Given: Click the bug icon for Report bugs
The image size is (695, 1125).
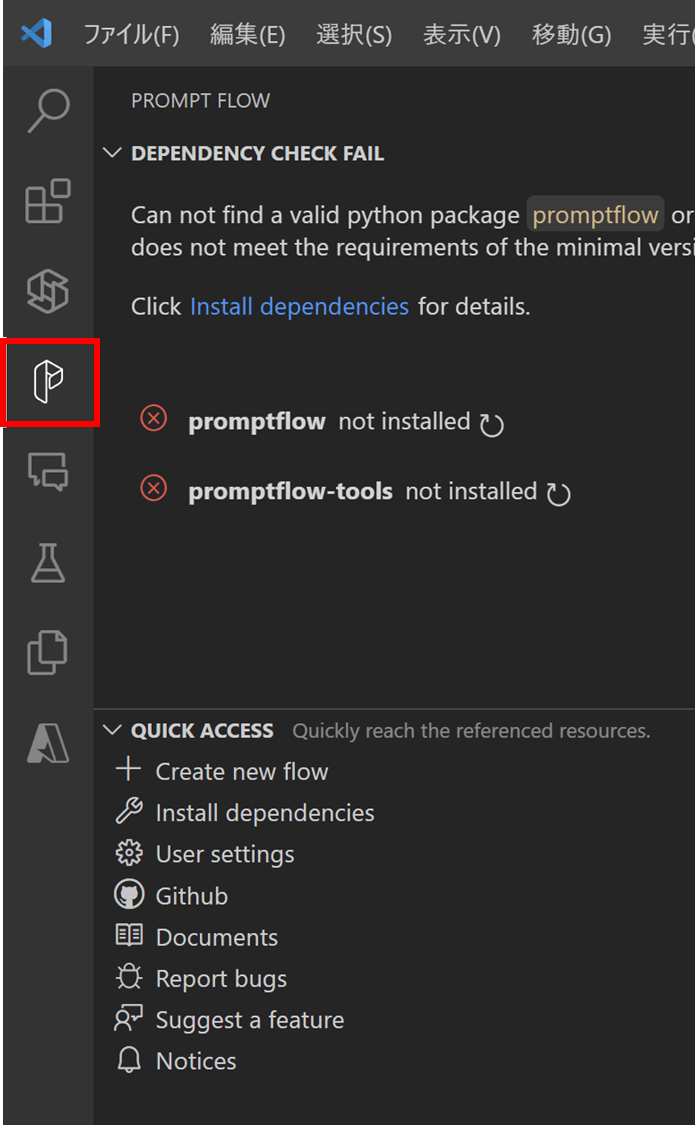Looking at the screenshot, I should [x=129, y=977].
